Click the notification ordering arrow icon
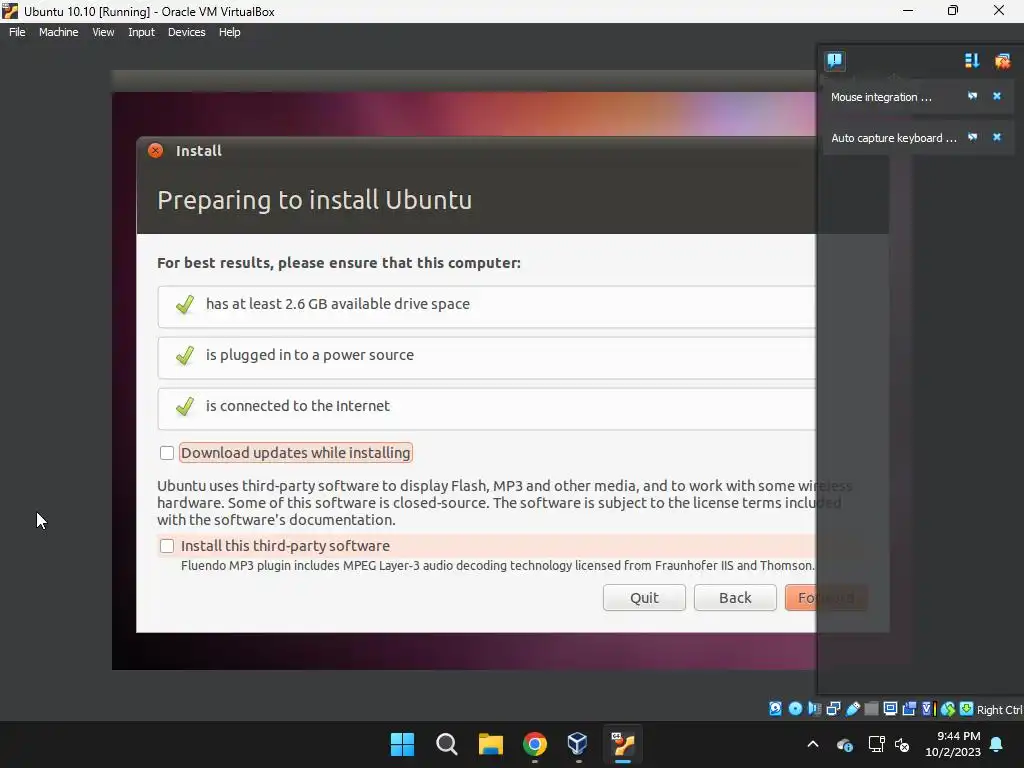The image size is (1024, 768). 972,61
